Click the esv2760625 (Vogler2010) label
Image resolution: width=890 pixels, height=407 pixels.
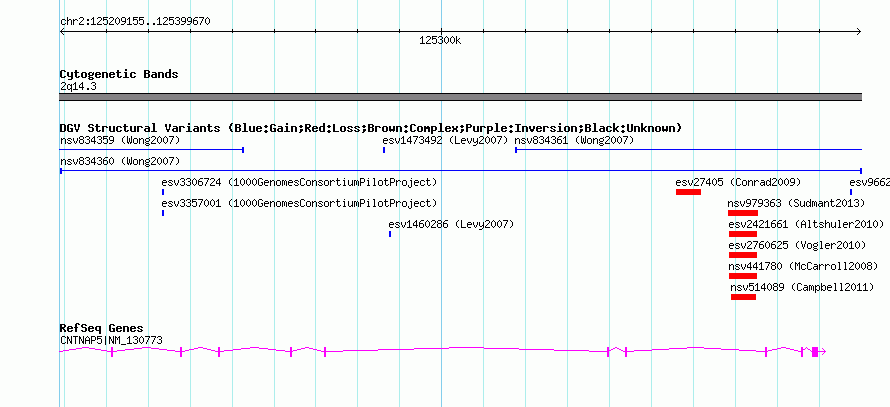(797, 245)
